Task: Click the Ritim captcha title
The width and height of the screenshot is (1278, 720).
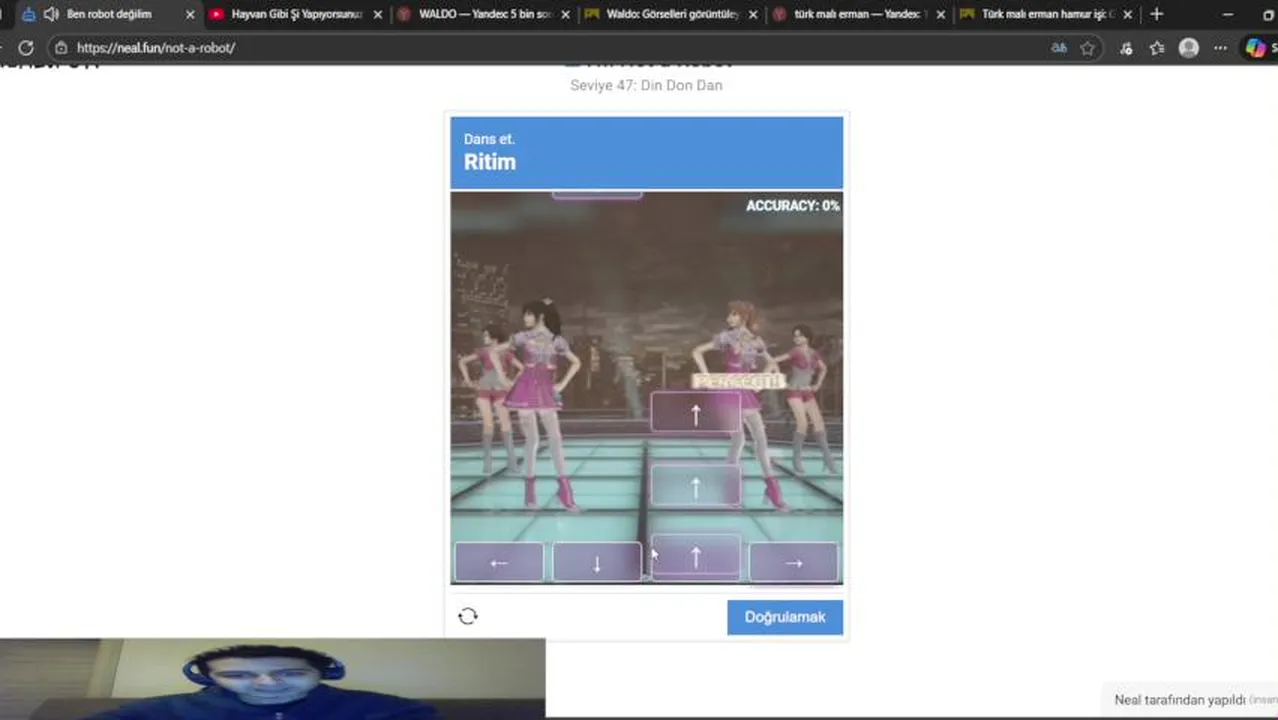Action: pos(490,162)
